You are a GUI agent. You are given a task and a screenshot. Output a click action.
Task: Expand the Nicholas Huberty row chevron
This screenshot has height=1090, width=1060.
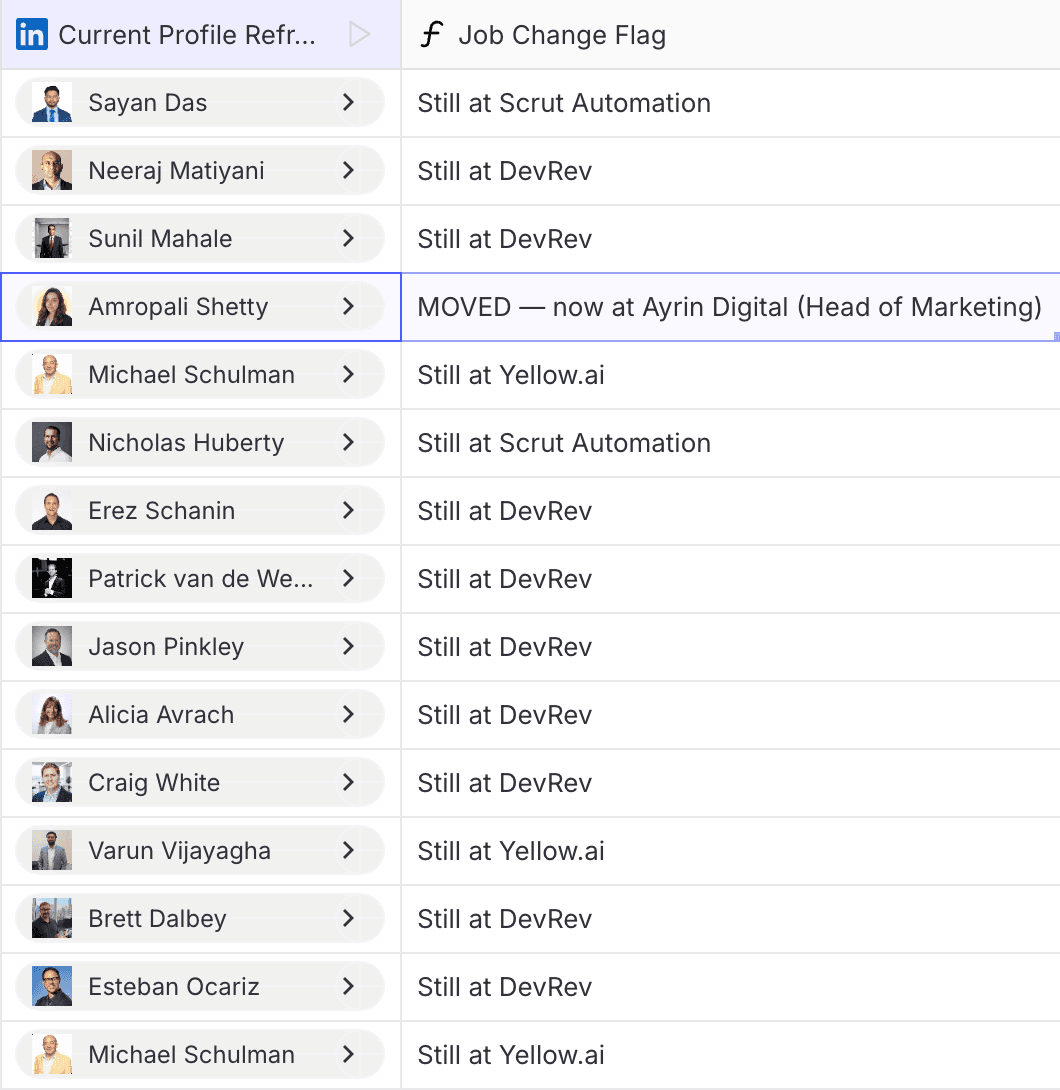tap(349, 443)
